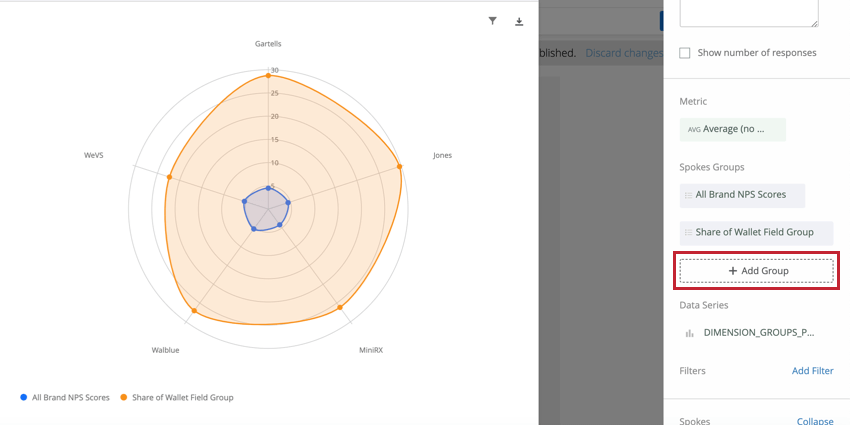Screen dimensions: 850x425
Task: Click inside the text area at panel top
Action: [x=748, y=12]
